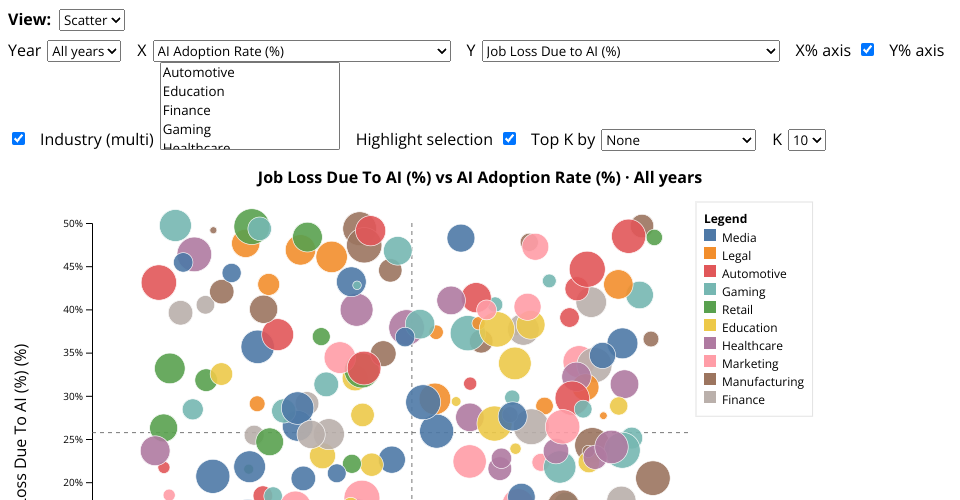The height and width of the screenshot is (500, 960).
Task: Click the Legal orange legend swatch
Action: 710,255
